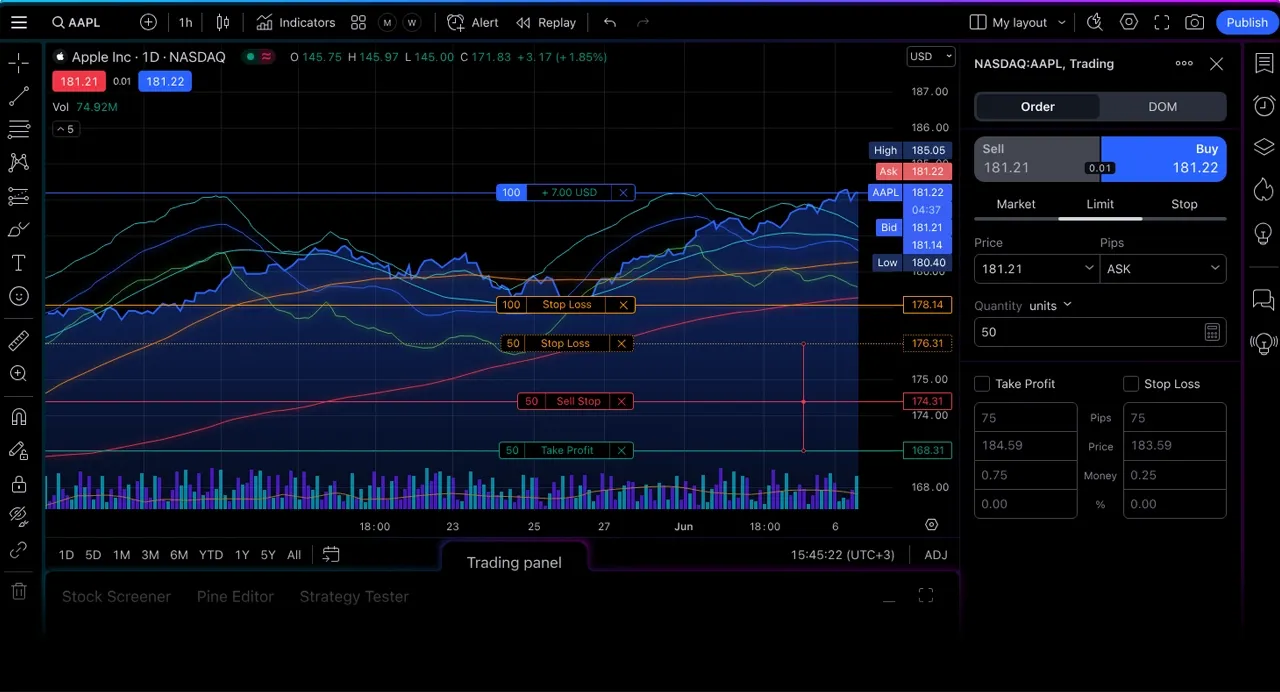Viewport: 1280px width, 692px height.
Task: Change the 1h time interval
Action: click(186, 22)
